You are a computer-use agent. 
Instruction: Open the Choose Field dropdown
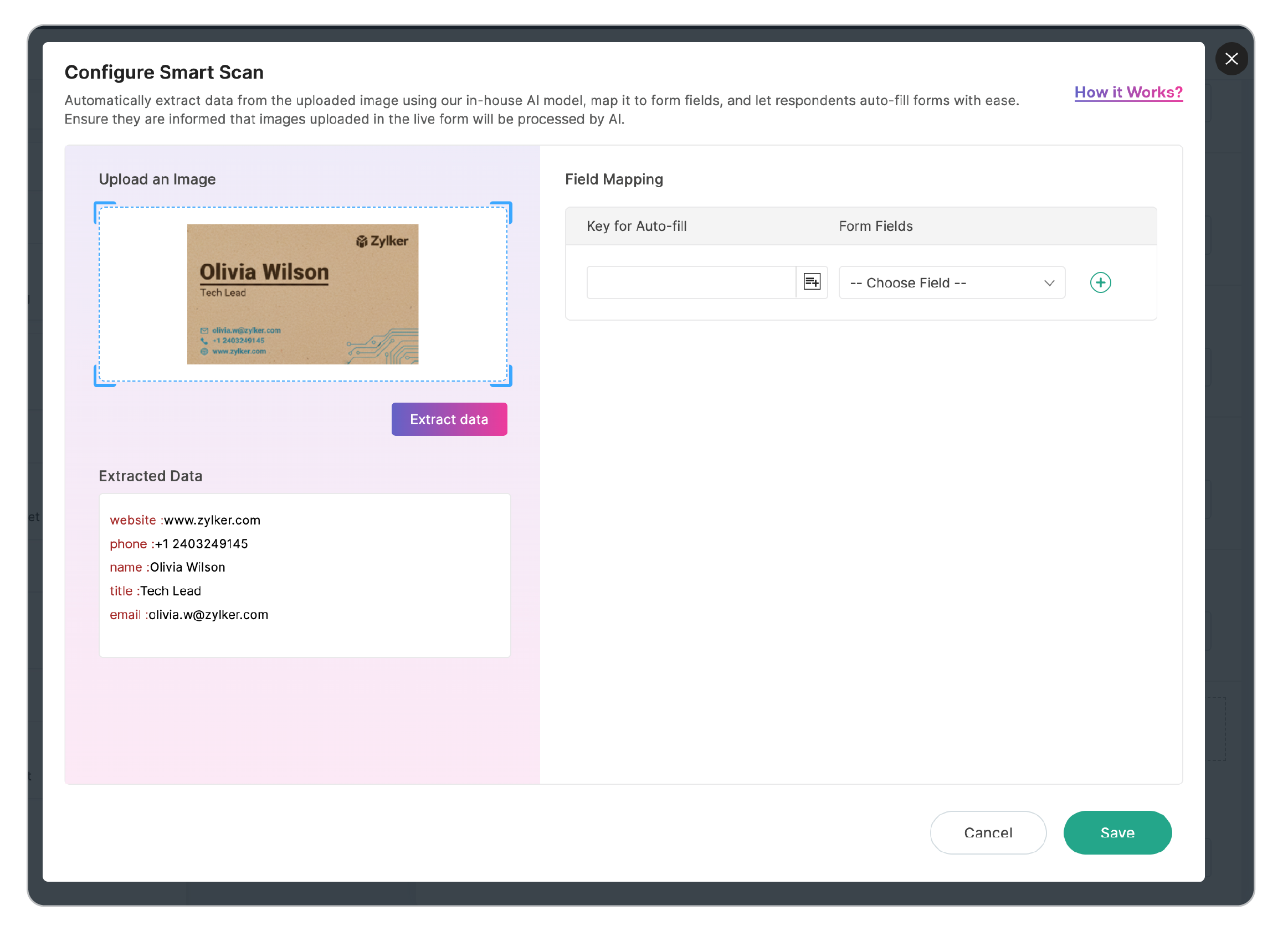point(951,282)
